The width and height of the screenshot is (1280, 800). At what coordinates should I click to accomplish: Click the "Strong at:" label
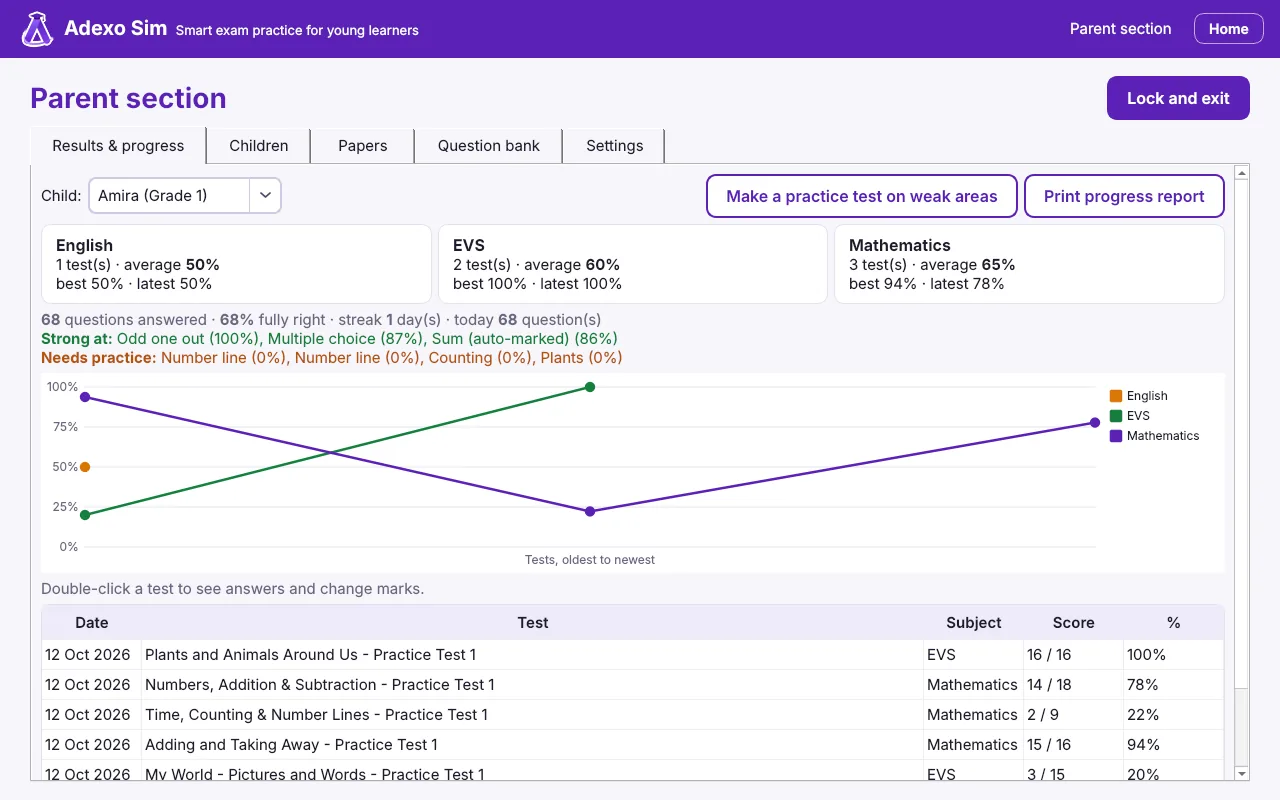coord(77,339)
